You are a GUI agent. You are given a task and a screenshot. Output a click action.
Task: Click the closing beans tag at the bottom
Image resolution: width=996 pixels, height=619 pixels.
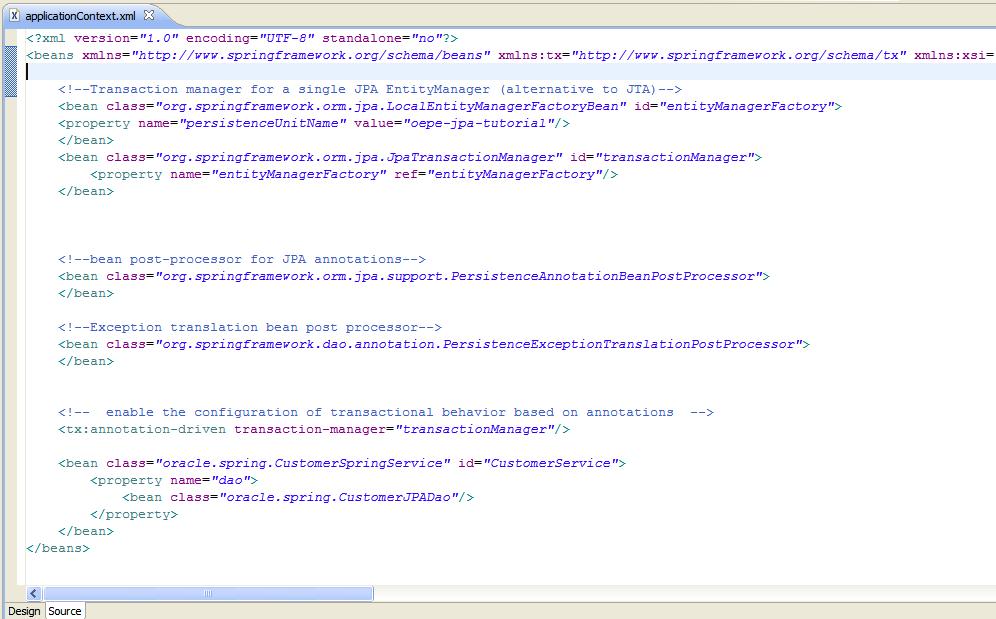click(x=57, y=548)
